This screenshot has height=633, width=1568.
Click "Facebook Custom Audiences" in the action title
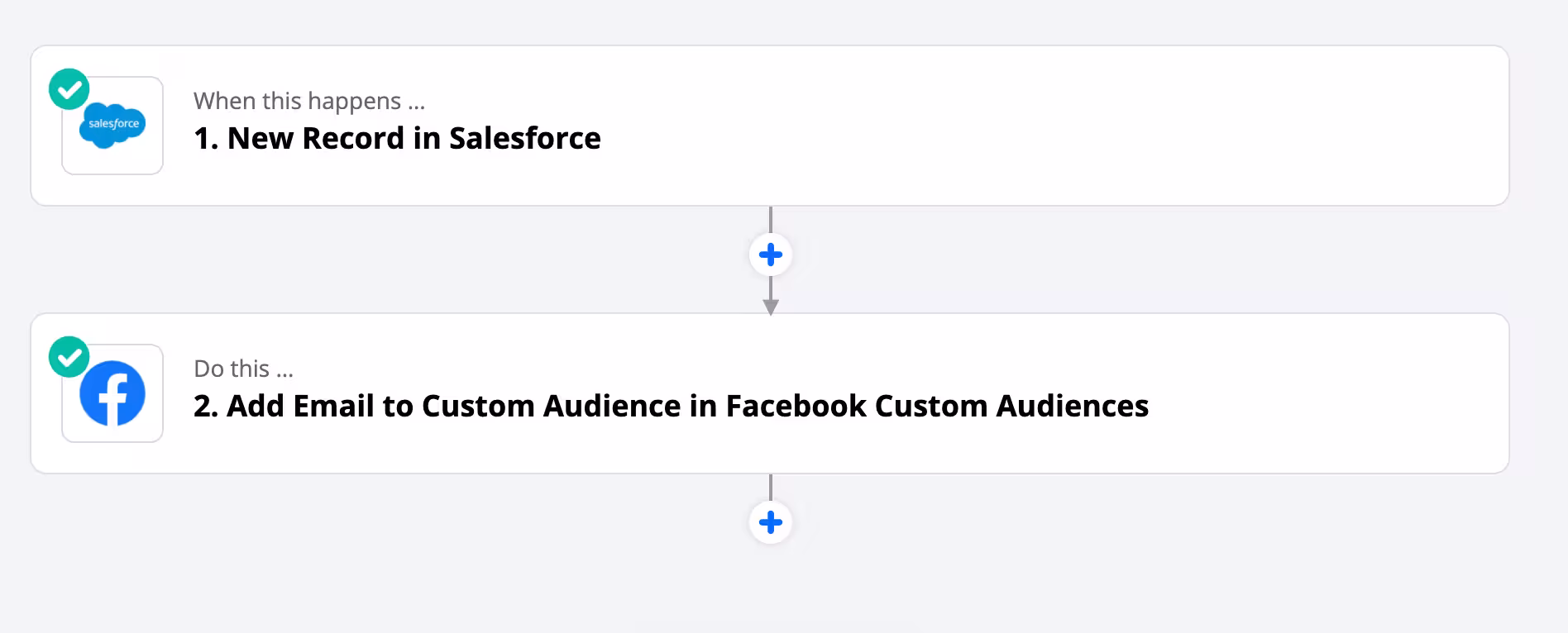point(937,406)
